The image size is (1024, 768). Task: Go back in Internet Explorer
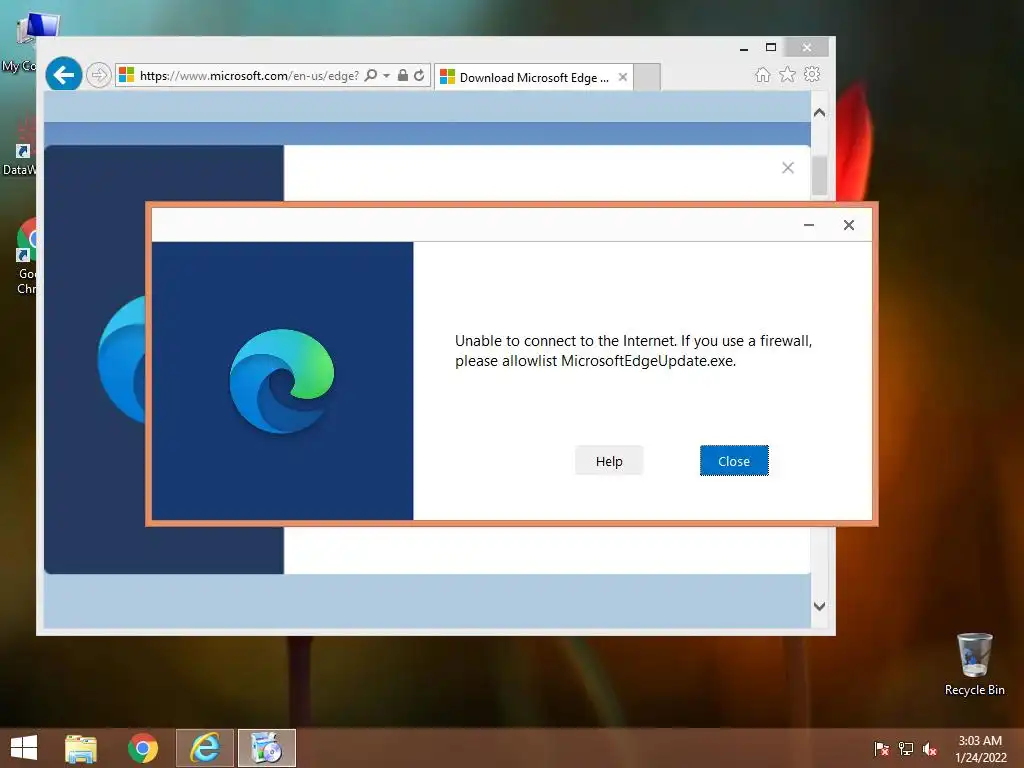63,75
